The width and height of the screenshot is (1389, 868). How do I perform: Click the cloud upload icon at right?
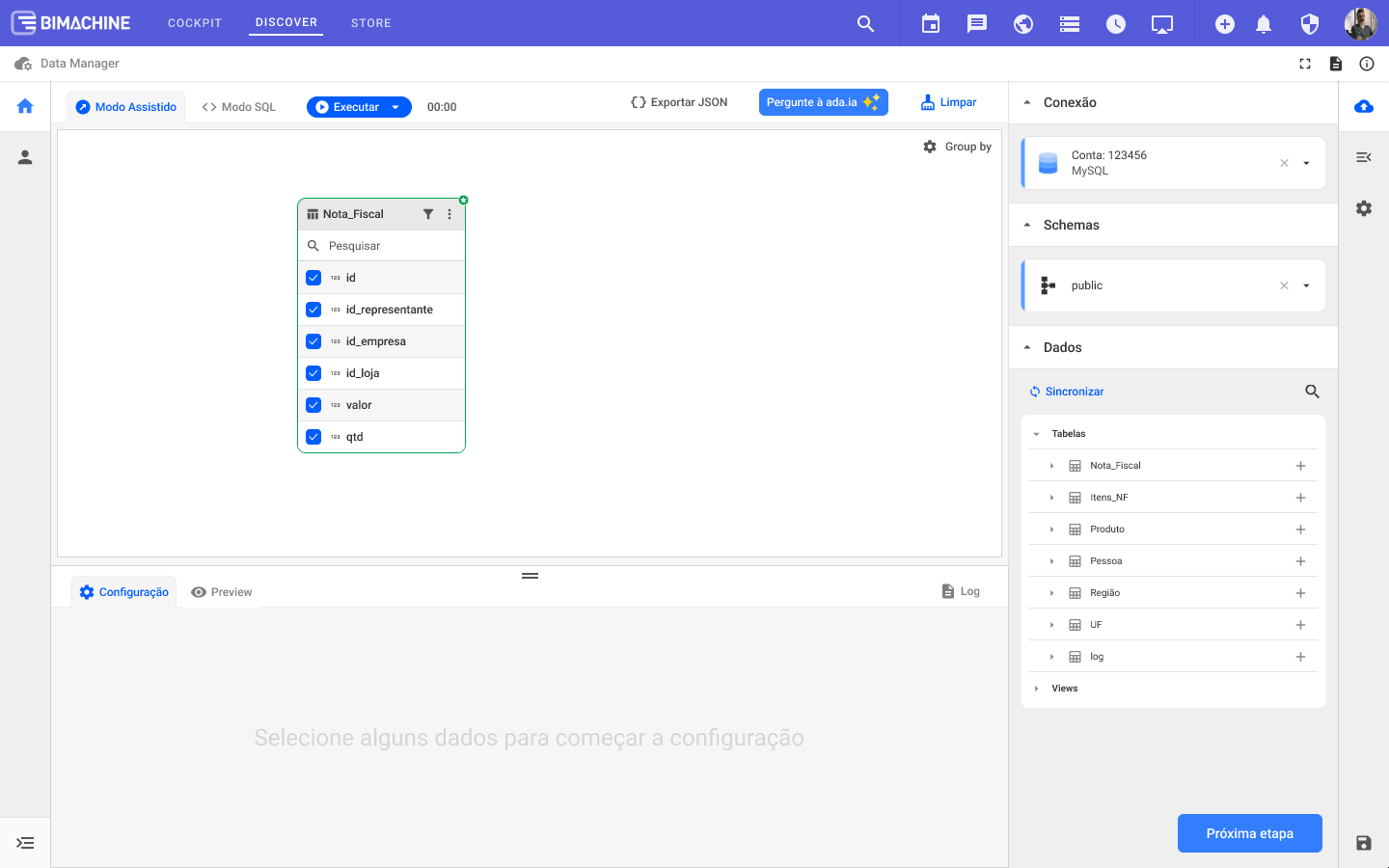pyautogui.click(x=1364, y=106)
